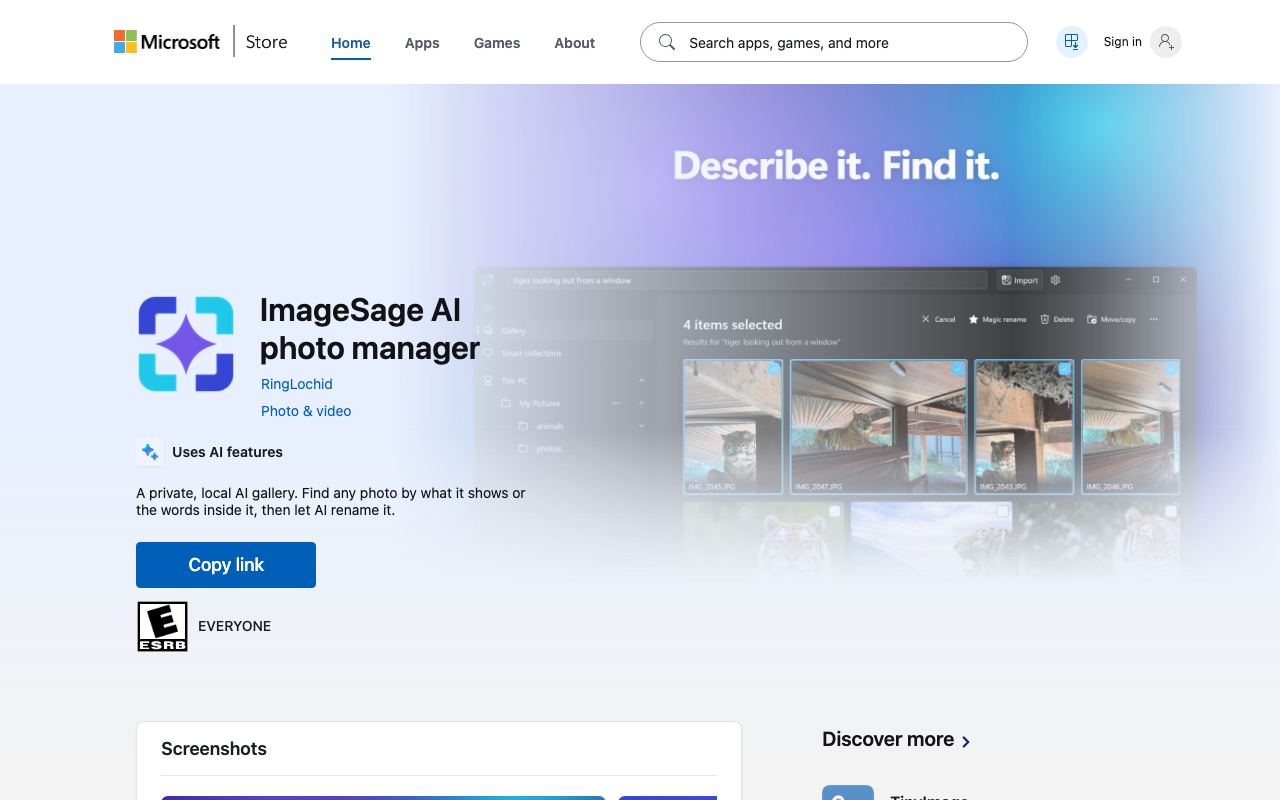Open the Discover more link

(896, 740)
